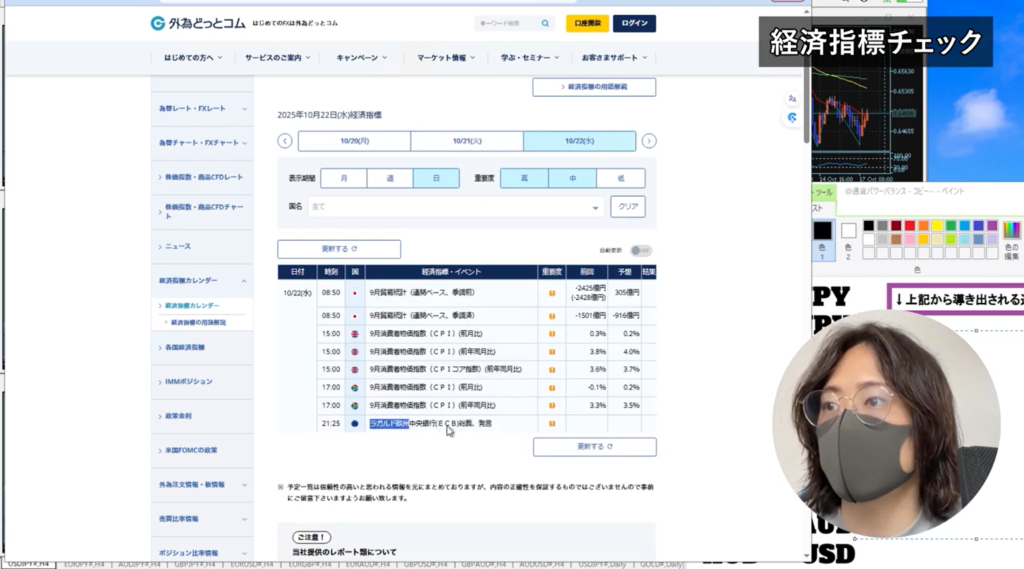The image size is (1024, 569).
Task: Expand 為替レート・FXレート sidebar section
Action: 200,108
